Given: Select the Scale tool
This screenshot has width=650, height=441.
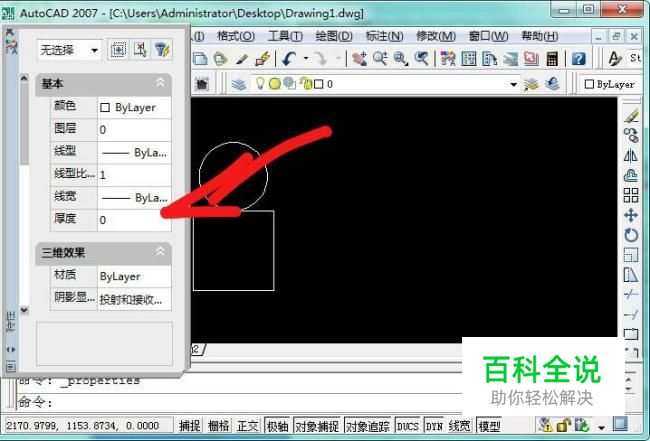Looking at the screenshot, I should tap(631, 255).
